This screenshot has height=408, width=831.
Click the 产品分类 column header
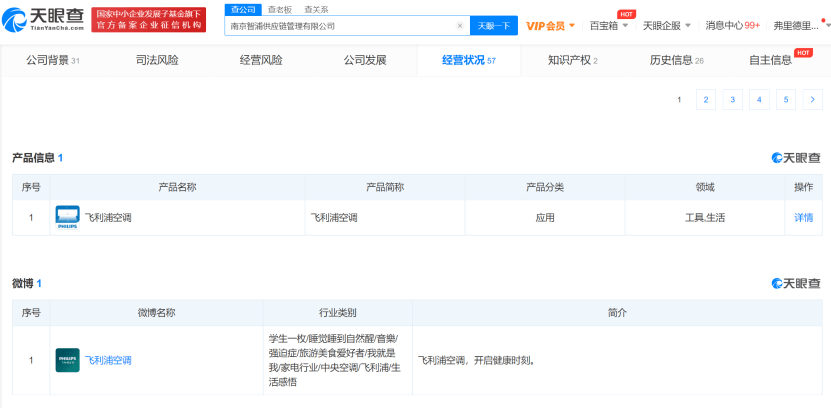545,188
